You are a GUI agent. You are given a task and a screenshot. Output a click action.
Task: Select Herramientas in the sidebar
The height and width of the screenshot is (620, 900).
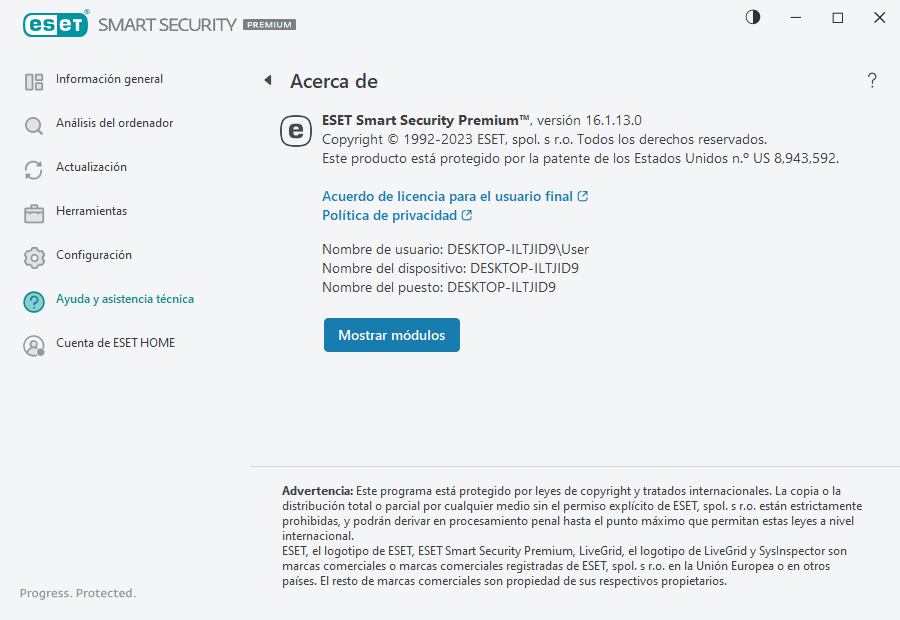pos(91,211)
